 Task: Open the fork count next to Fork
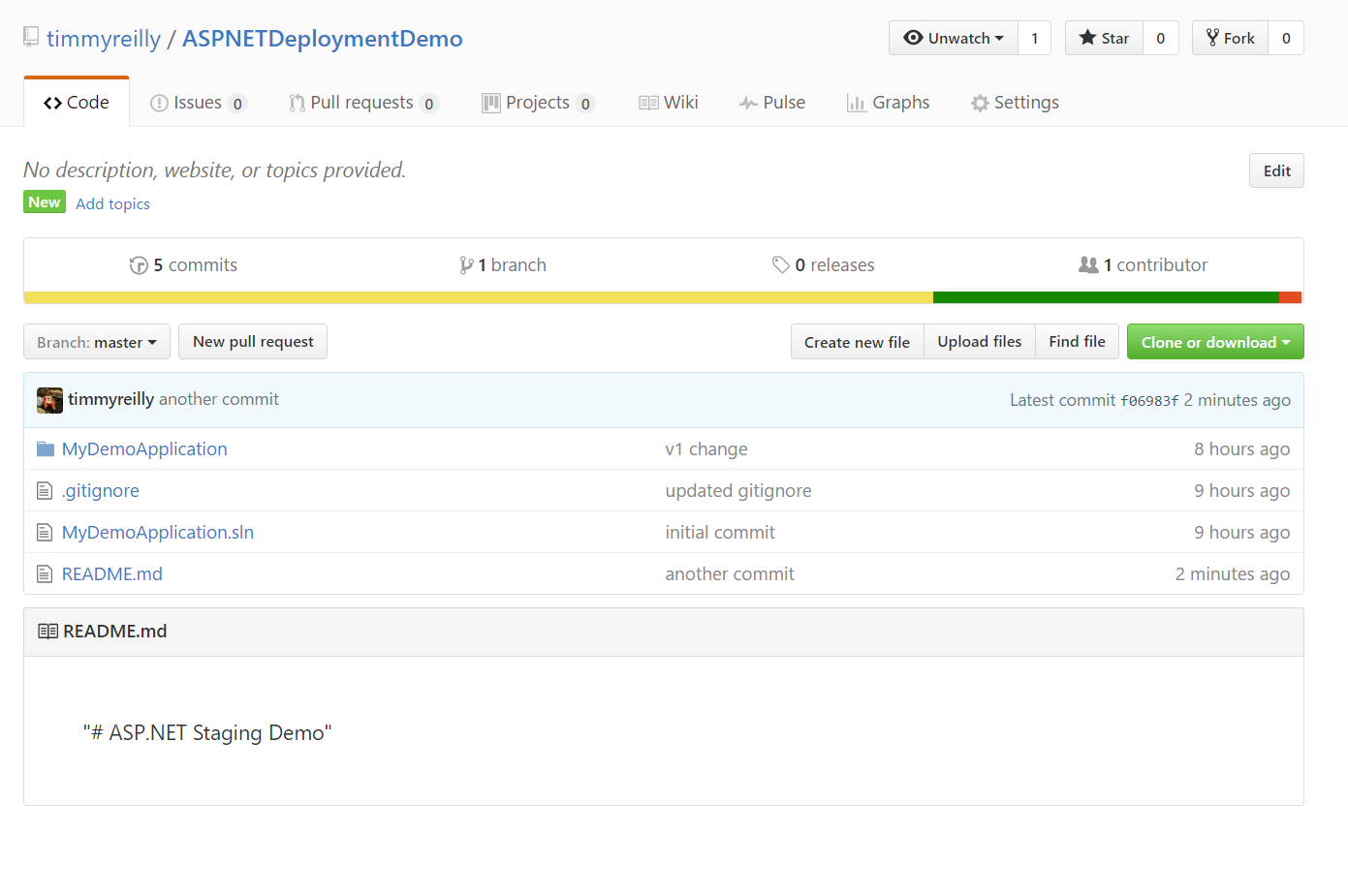pyautogui.click(x=1286, y=38)
